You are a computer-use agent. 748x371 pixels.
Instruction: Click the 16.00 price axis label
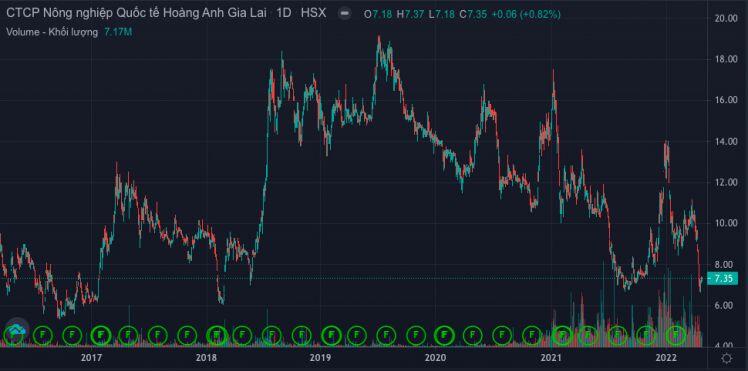(727, 100)
